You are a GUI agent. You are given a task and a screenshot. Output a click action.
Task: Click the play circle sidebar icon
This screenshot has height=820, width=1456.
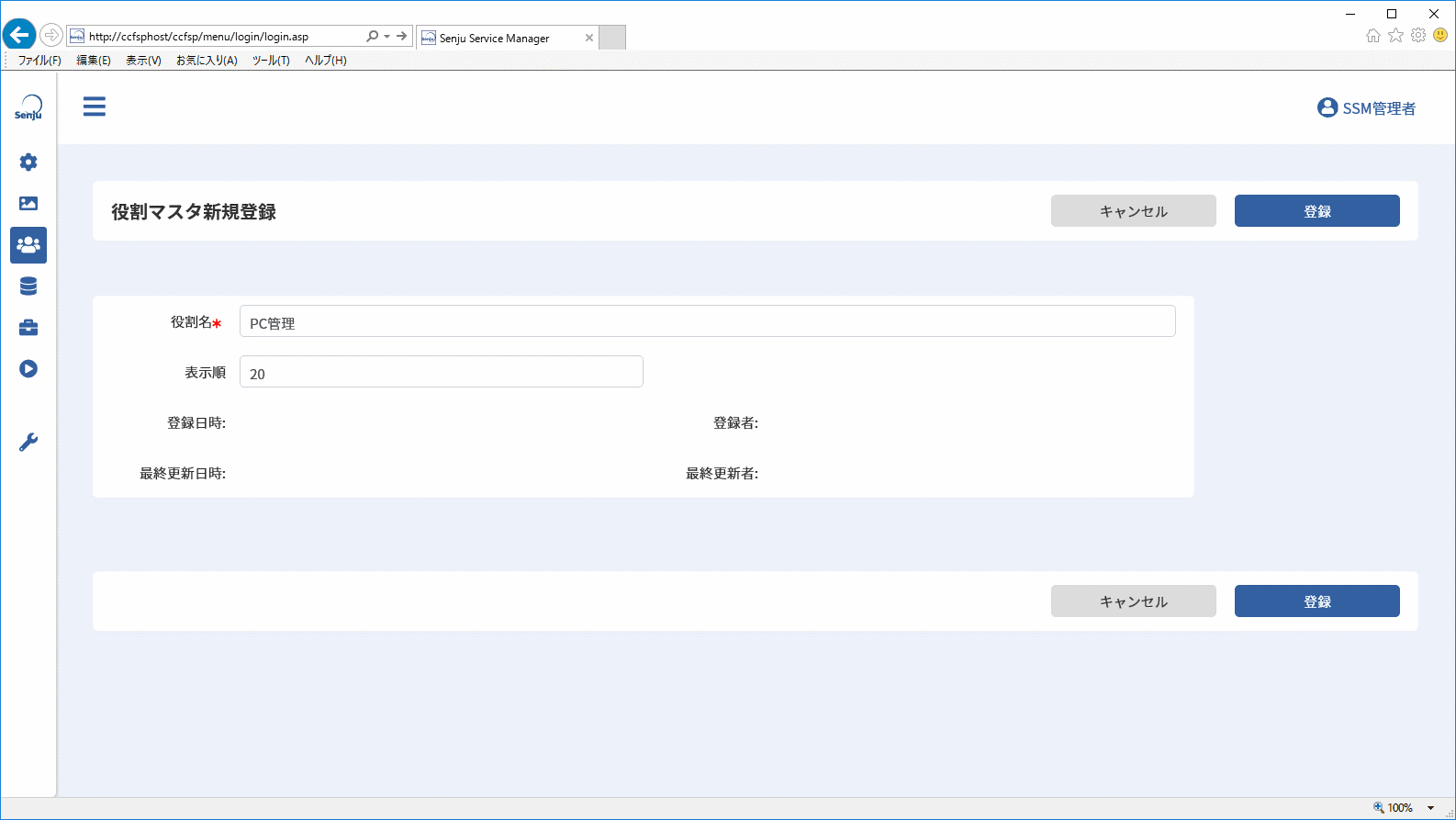point(28,369)
